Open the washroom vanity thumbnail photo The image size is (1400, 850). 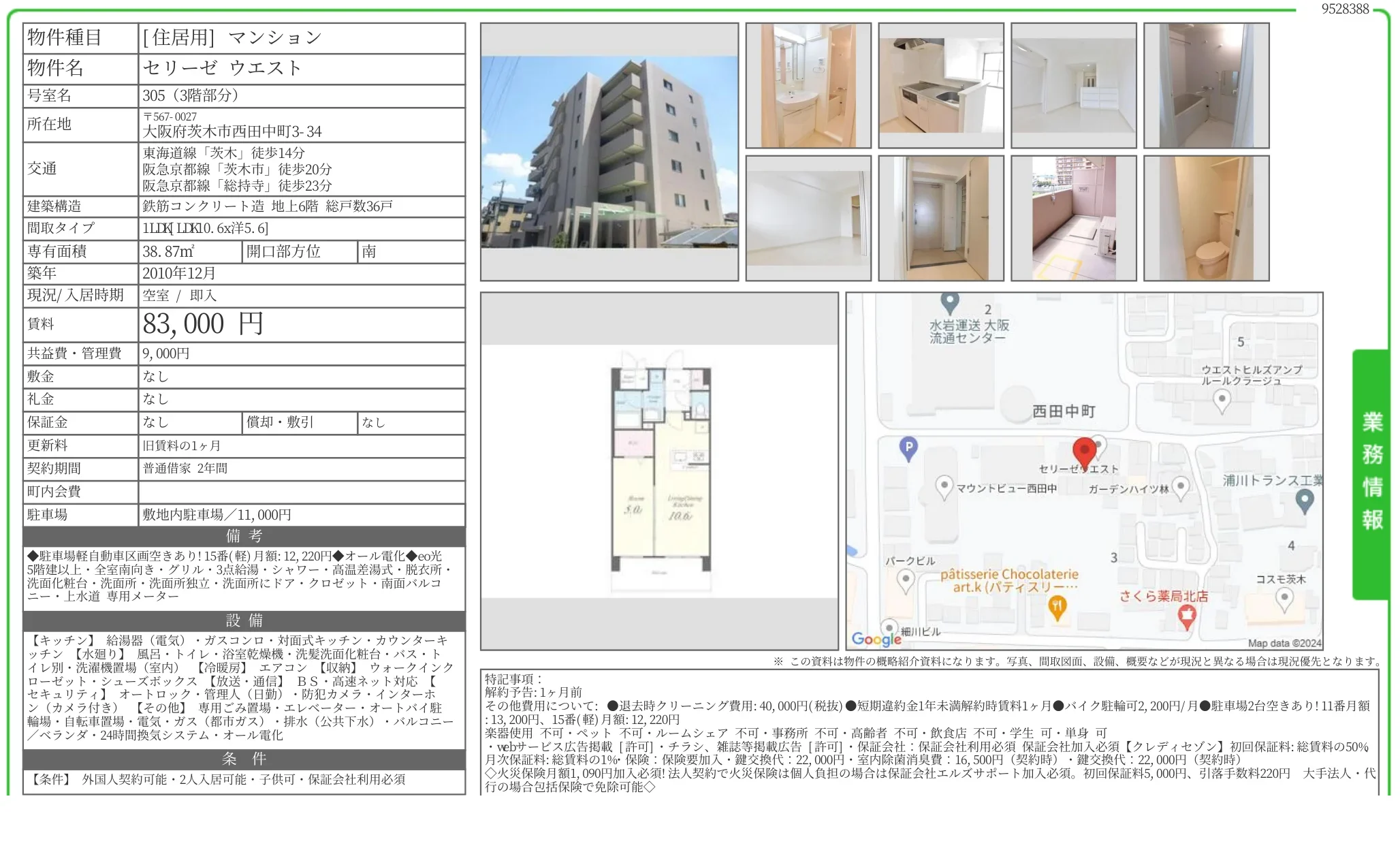tap(808, 86)
